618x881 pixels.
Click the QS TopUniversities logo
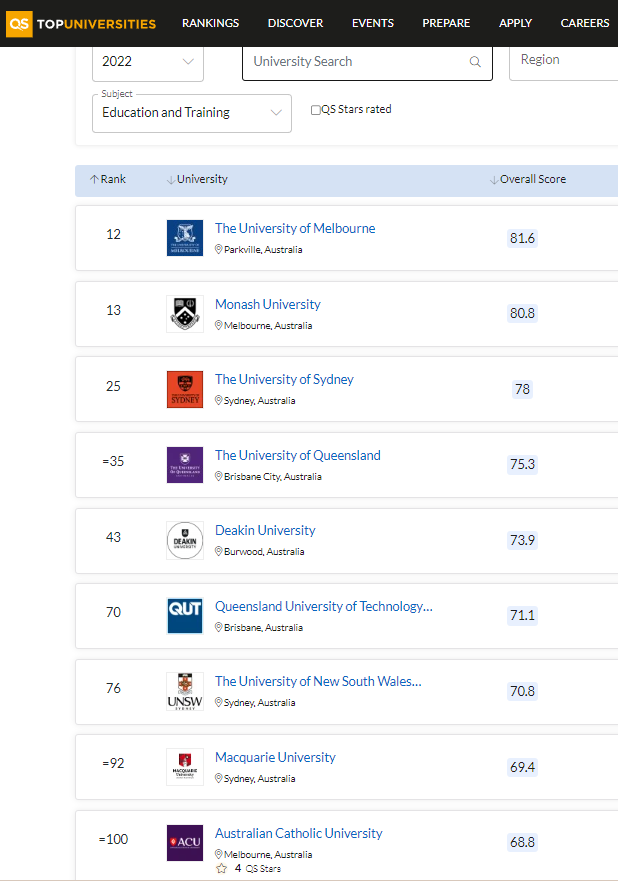[81, 24]
